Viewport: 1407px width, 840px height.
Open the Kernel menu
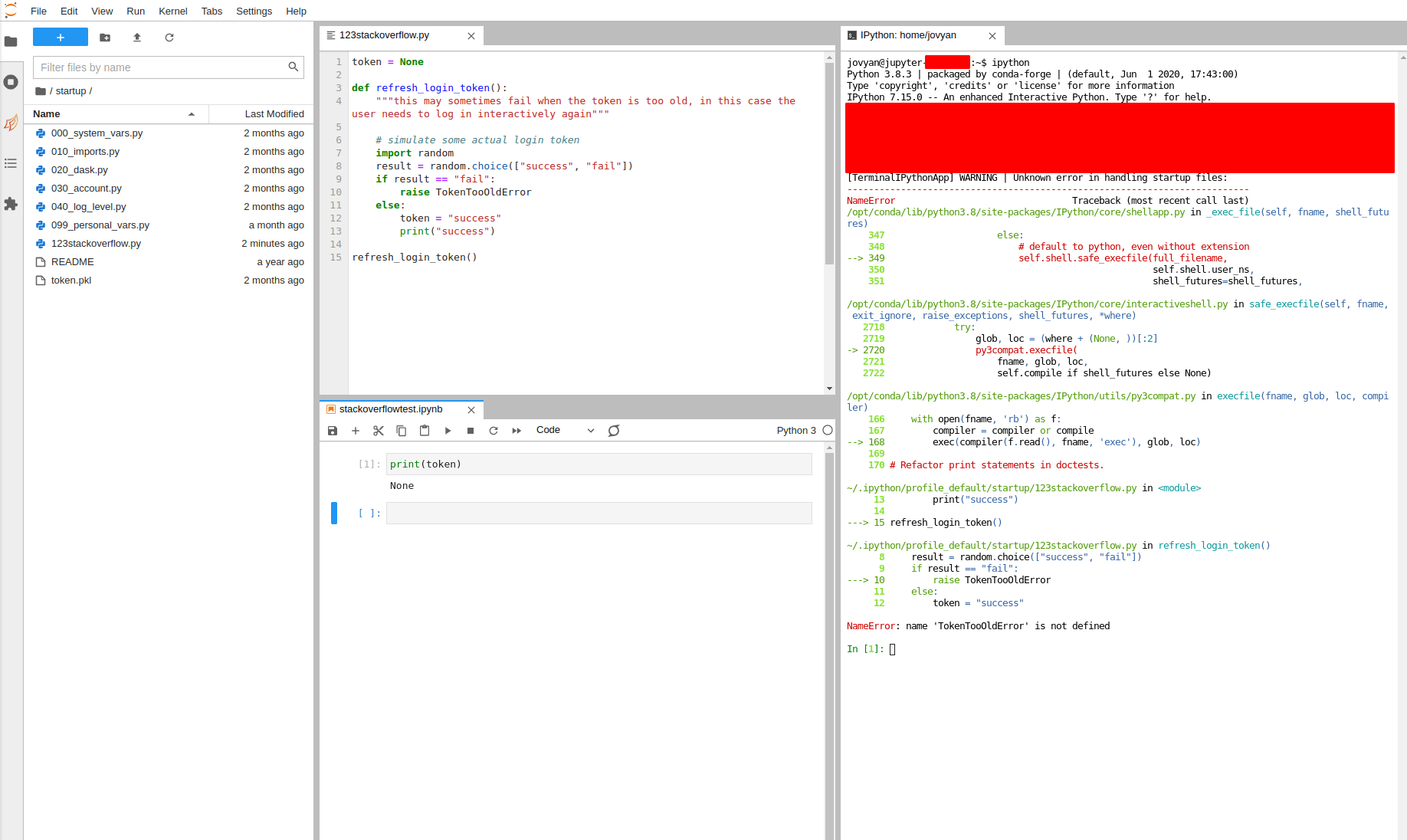click(172, 11)
